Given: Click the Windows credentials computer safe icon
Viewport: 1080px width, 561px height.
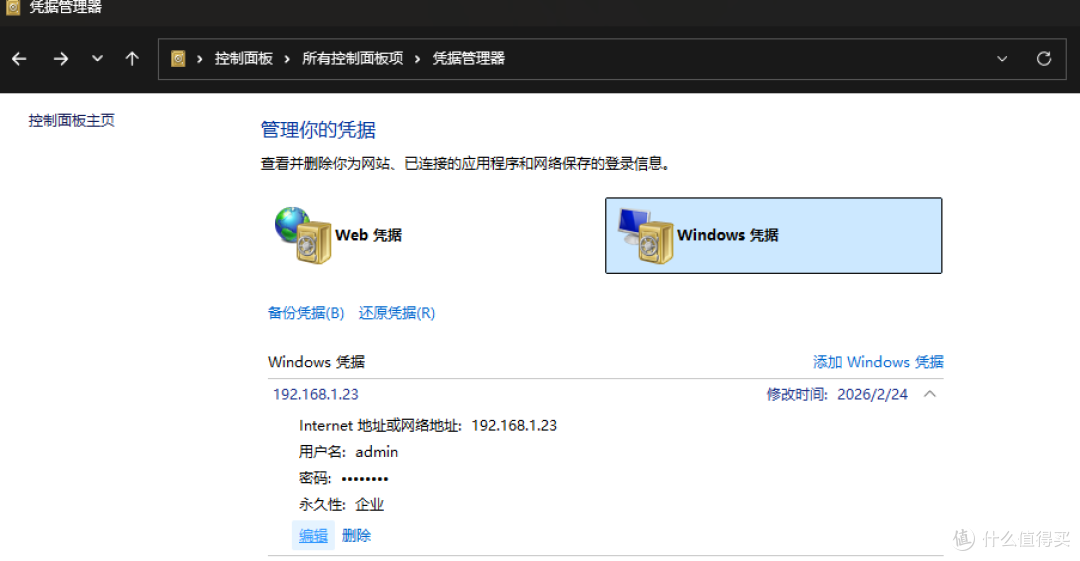Looking at the screenshot, I should tap(645, 236).
